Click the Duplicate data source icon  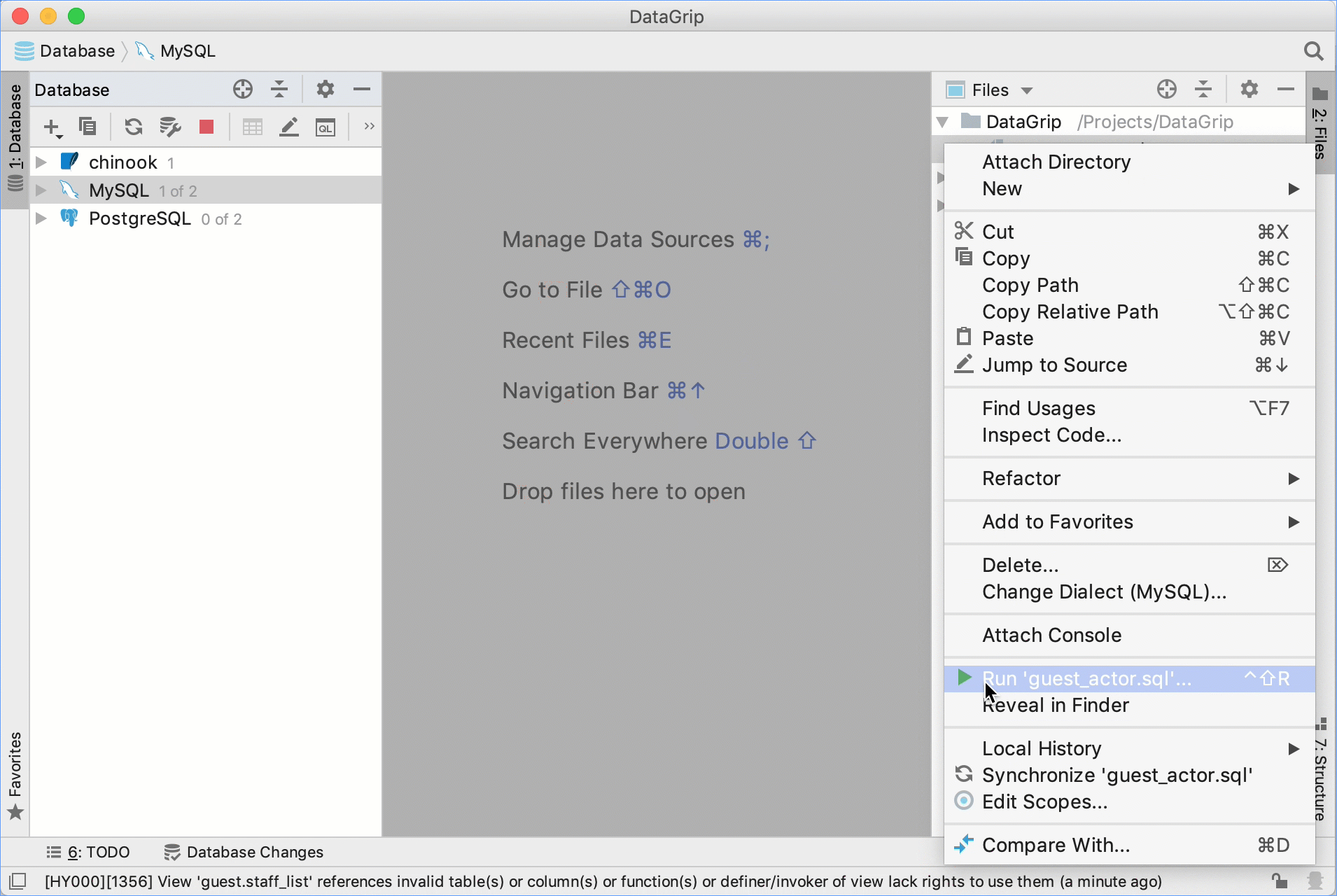(x=87, y=127)
